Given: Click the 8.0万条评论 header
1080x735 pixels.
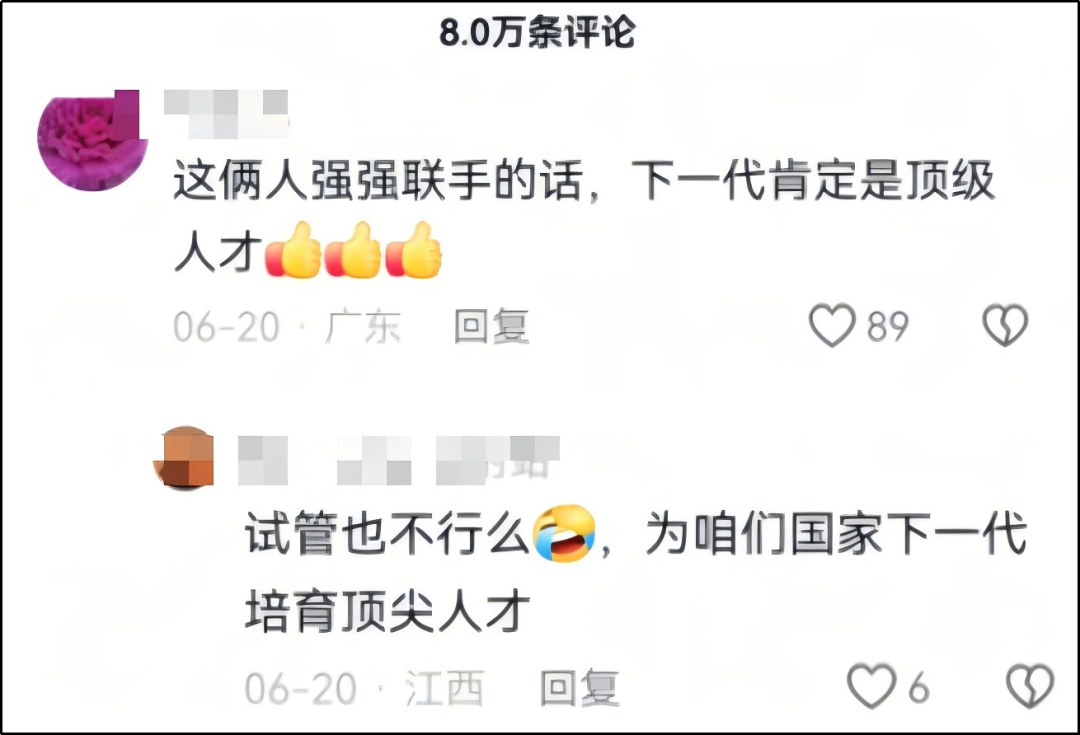Looking at the screenshot, I should 537,32.
